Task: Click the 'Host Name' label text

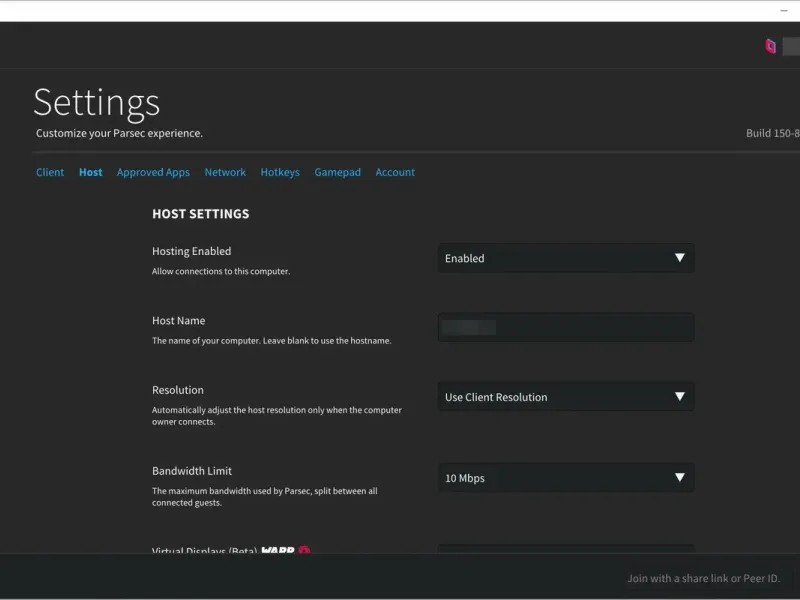Action: coord(179,320)
